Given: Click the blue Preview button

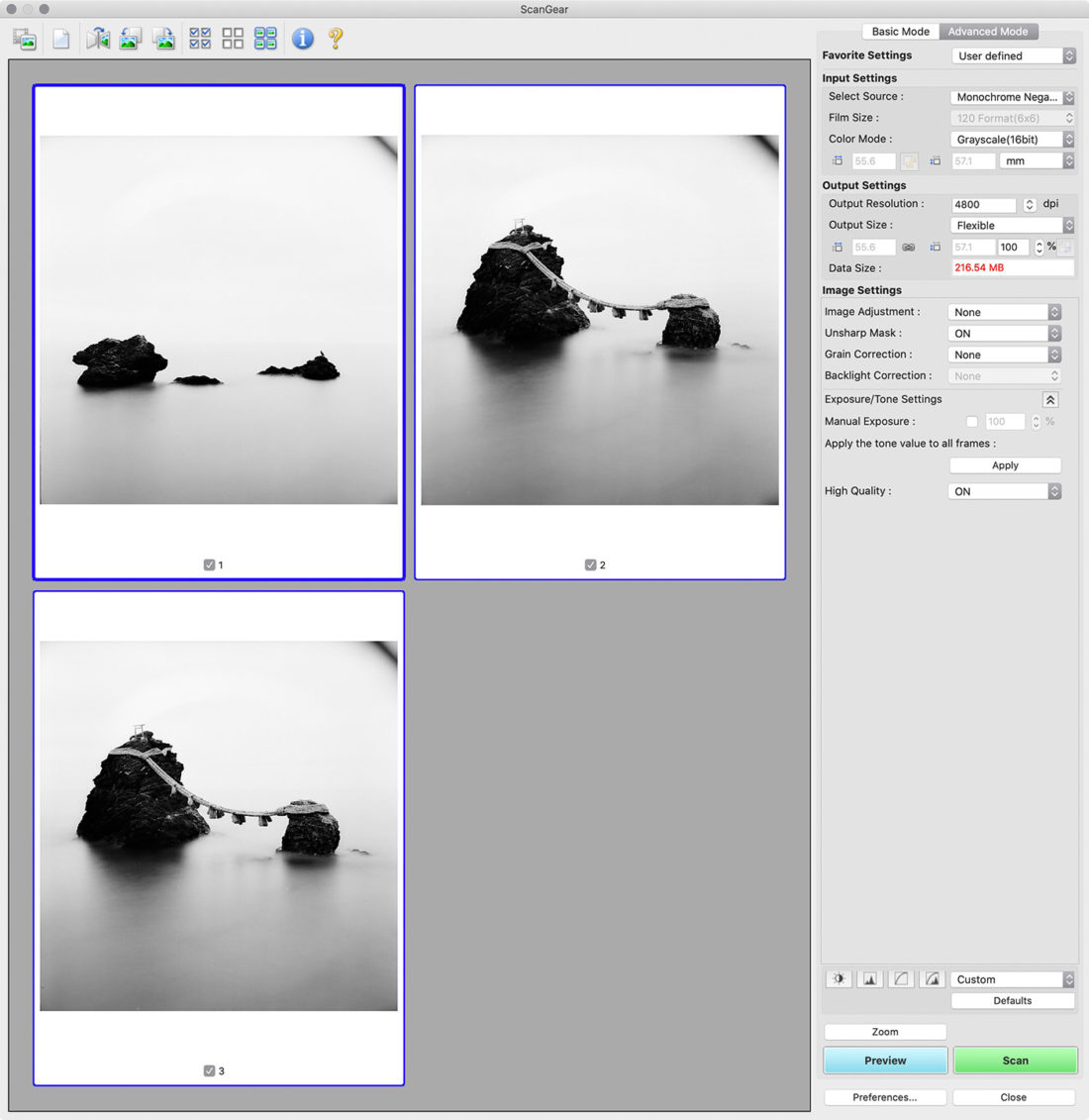Looking at the screenshot, I should pos(885,1061).
